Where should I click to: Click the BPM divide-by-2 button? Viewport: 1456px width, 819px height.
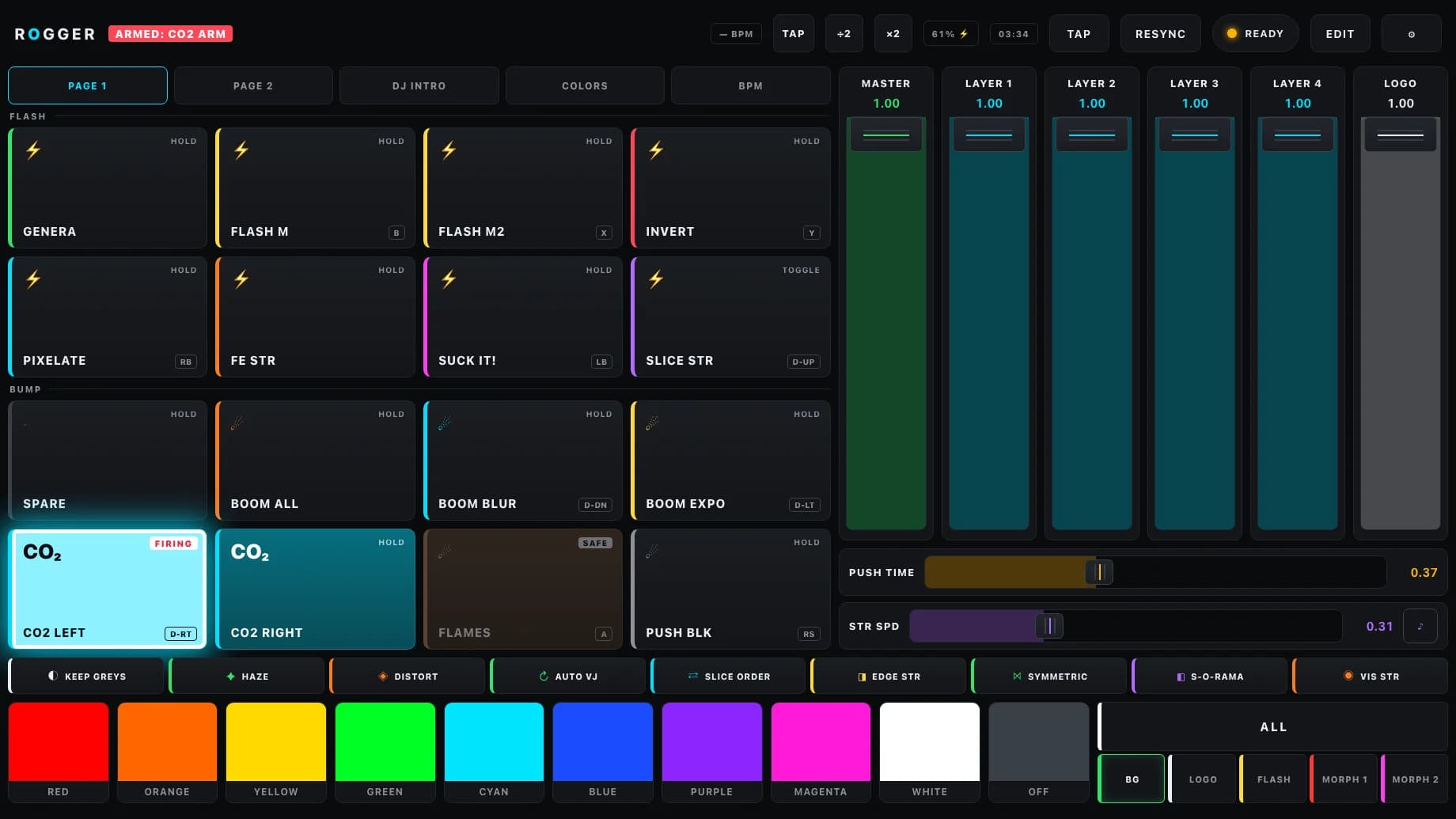click(844, 34)
